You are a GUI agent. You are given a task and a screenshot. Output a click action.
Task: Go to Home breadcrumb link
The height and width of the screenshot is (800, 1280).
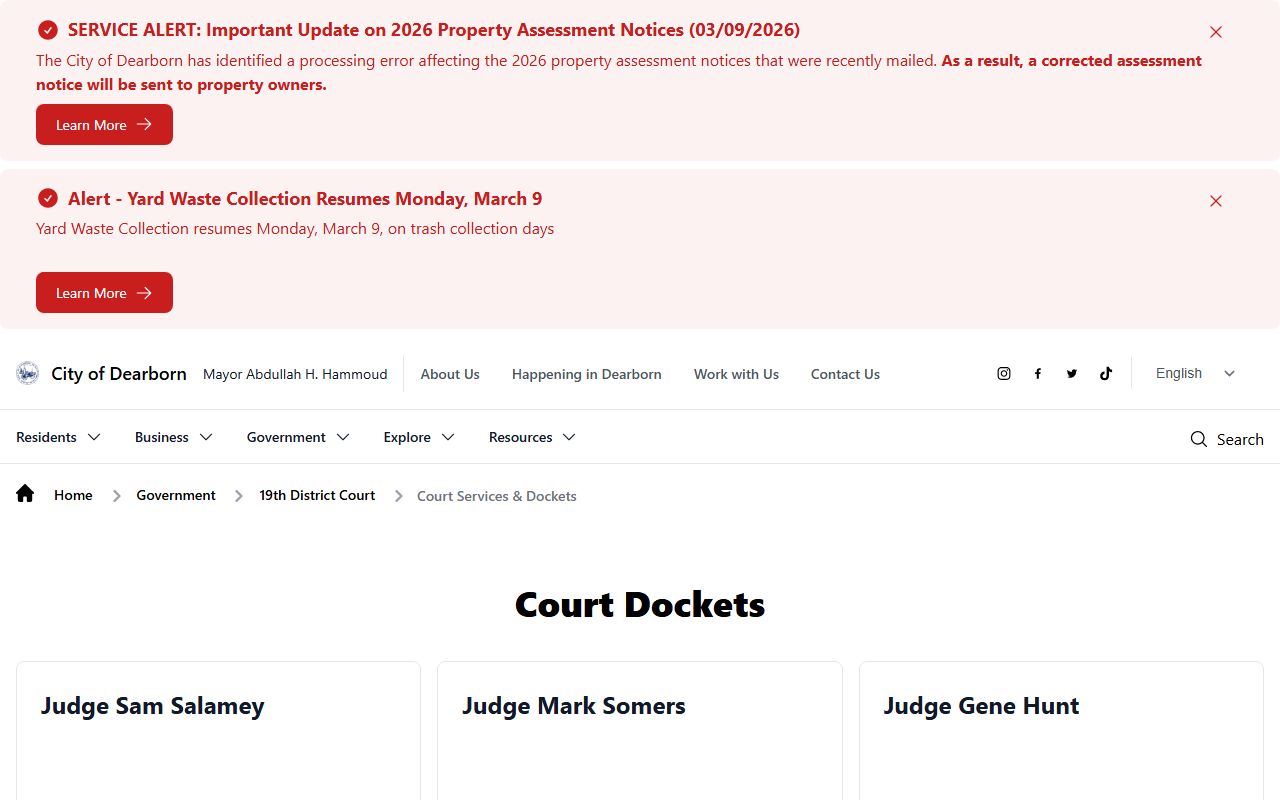click(x=73, y=495)
